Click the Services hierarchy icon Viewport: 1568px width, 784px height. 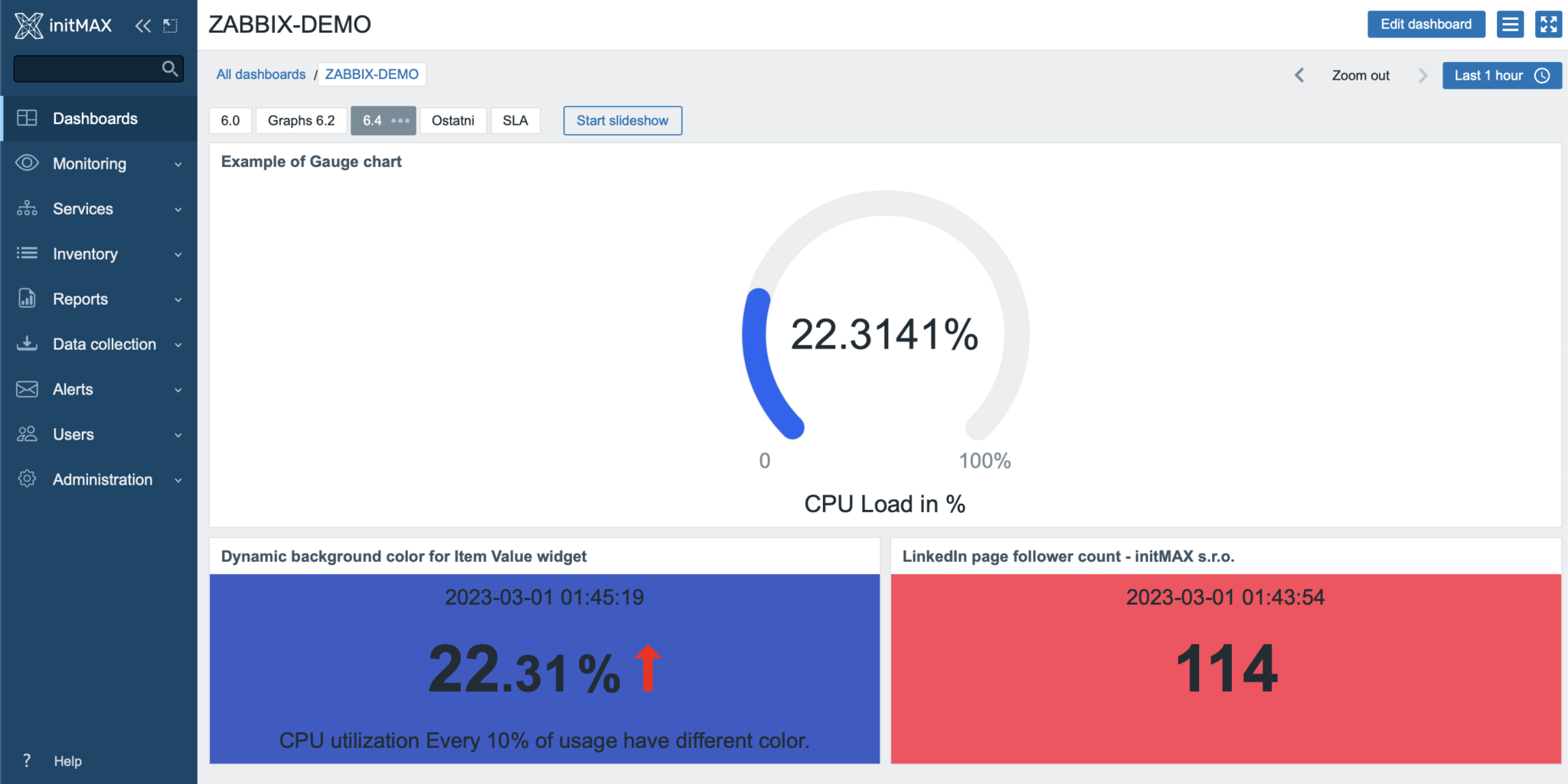[27, 208]
